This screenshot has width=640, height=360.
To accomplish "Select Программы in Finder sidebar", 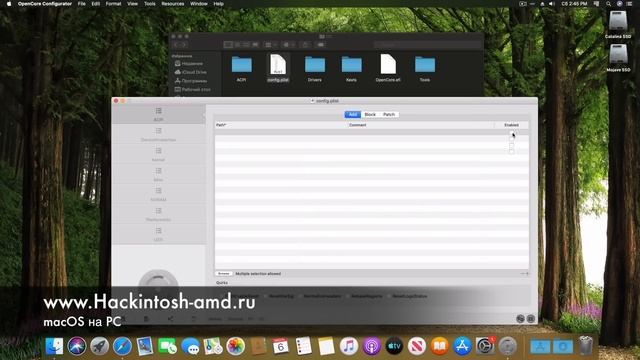I will tap(191, 81).
